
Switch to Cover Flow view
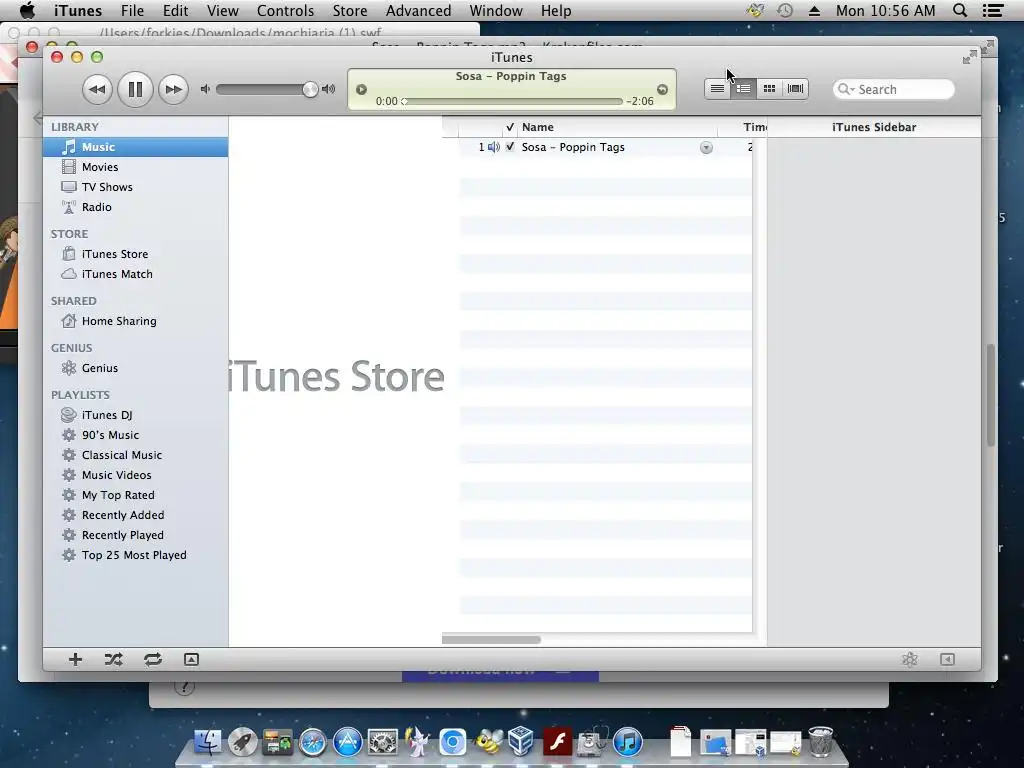tap(795, 89)
